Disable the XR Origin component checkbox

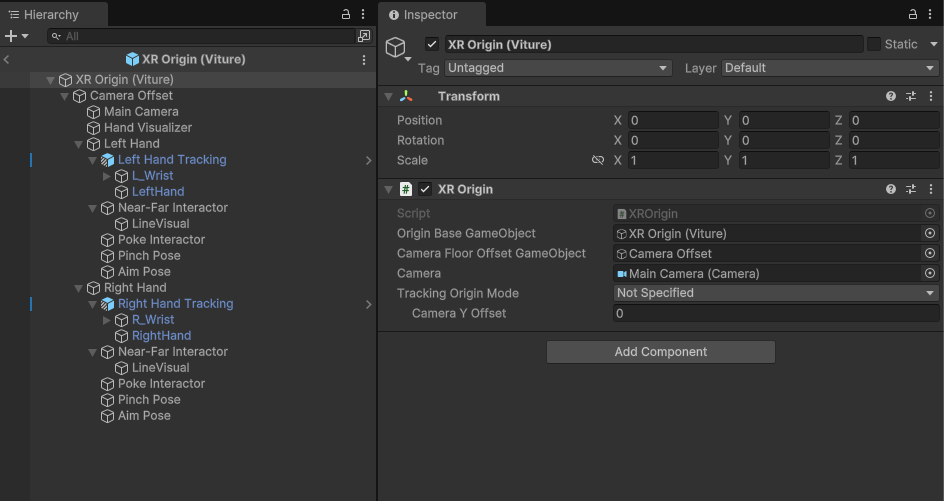pyautogui.click(x=425, y=189)
